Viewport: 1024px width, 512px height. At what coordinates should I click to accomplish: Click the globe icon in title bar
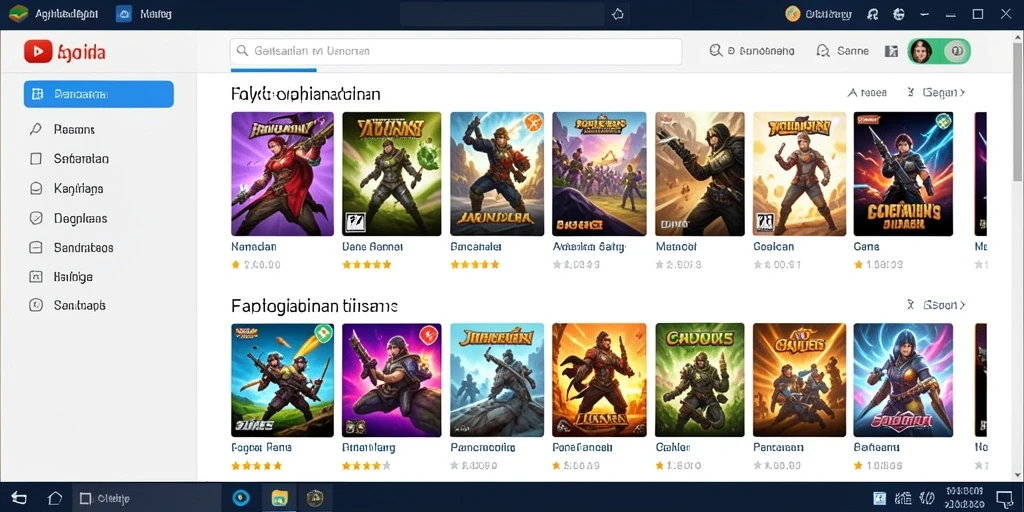pyautogui.click(x=899, y=14)
